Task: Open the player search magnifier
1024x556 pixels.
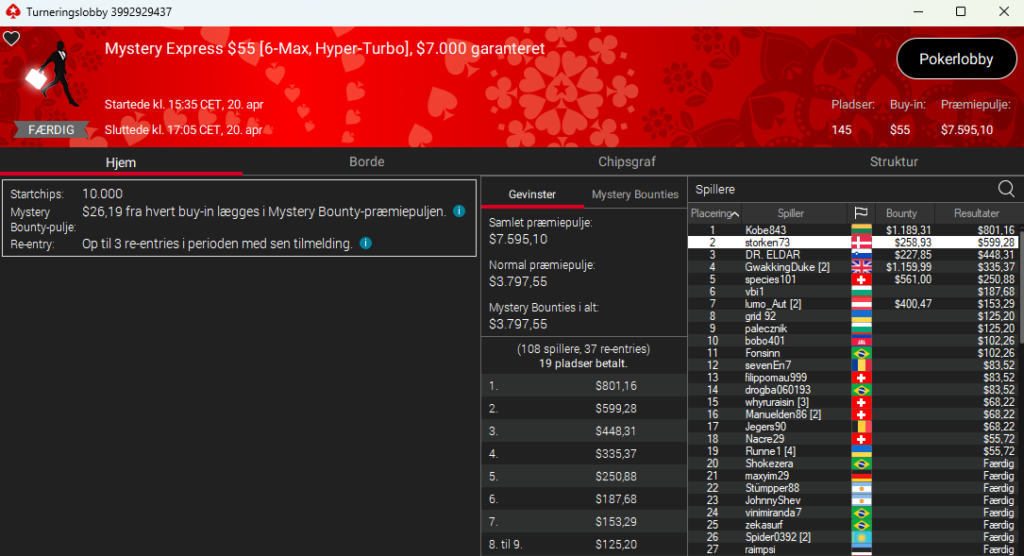Action: click(1006, 189)
